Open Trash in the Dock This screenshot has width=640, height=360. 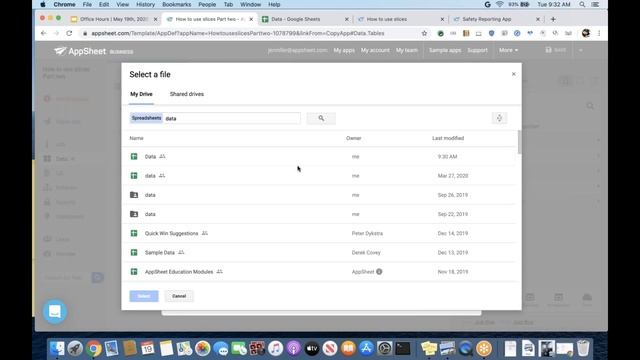[x=583, y=349]
